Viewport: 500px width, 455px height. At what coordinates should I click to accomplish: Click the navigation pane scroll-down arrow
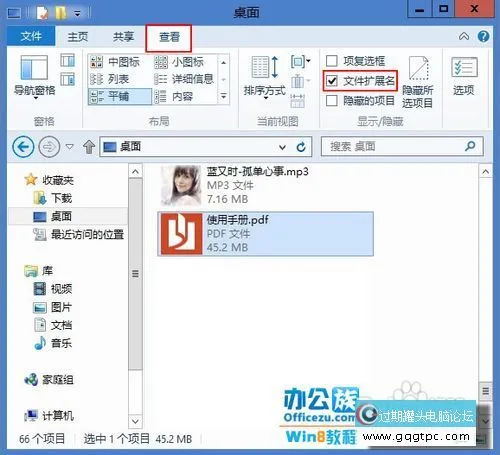coord(135,421)
